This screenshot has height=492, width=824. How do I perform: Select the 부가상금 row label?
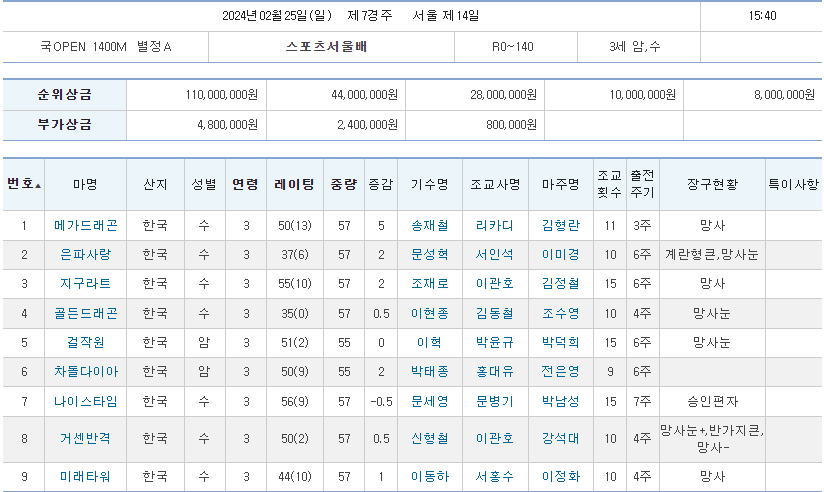(65, 125)
